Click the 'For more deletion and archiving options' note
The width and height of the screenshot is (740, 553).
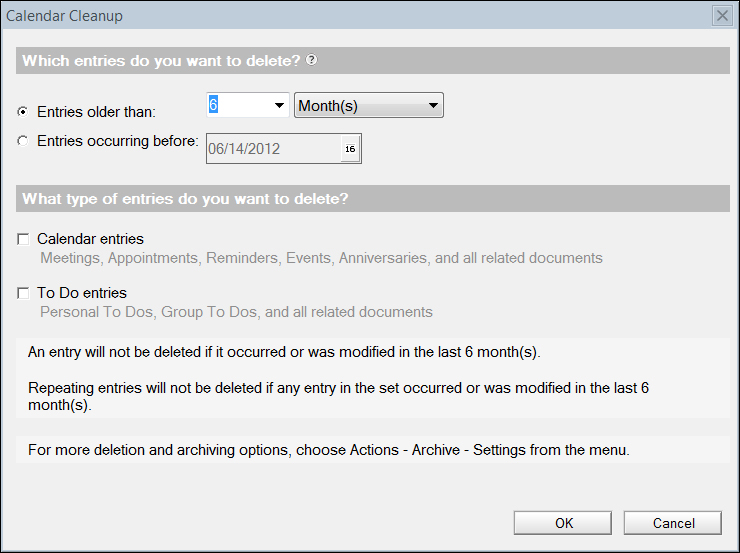(x=329, y=450)
